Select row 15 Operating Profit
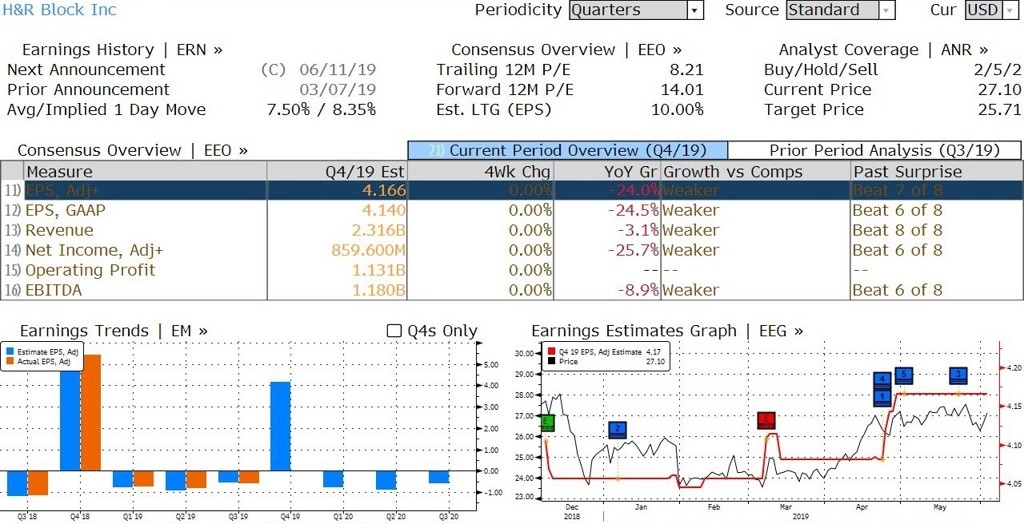 (x=510, y=270)
